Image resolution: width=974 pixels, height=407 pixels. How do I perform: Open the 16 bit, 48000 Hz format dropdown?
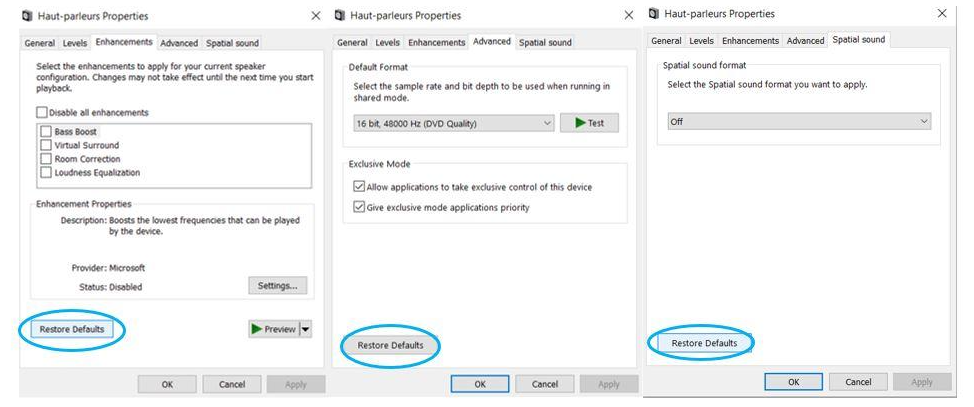tap(453, 123)
